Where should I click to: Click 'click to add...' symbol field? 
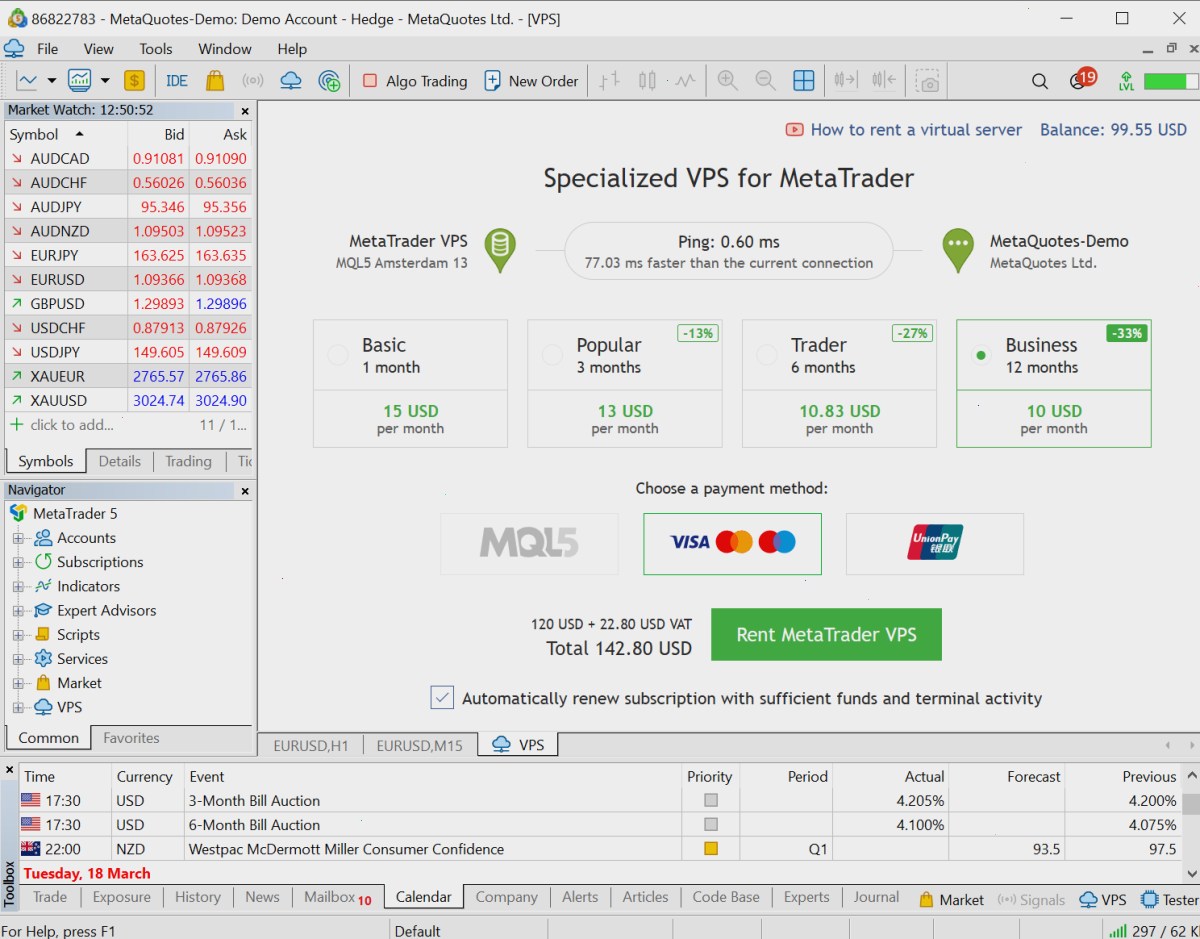click(x=72, y=425)
